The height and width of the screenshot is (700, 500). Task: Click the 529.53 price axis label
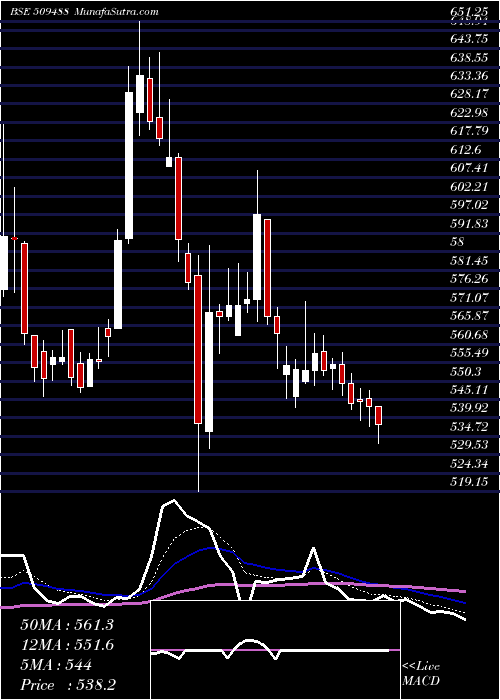[469, 446]
